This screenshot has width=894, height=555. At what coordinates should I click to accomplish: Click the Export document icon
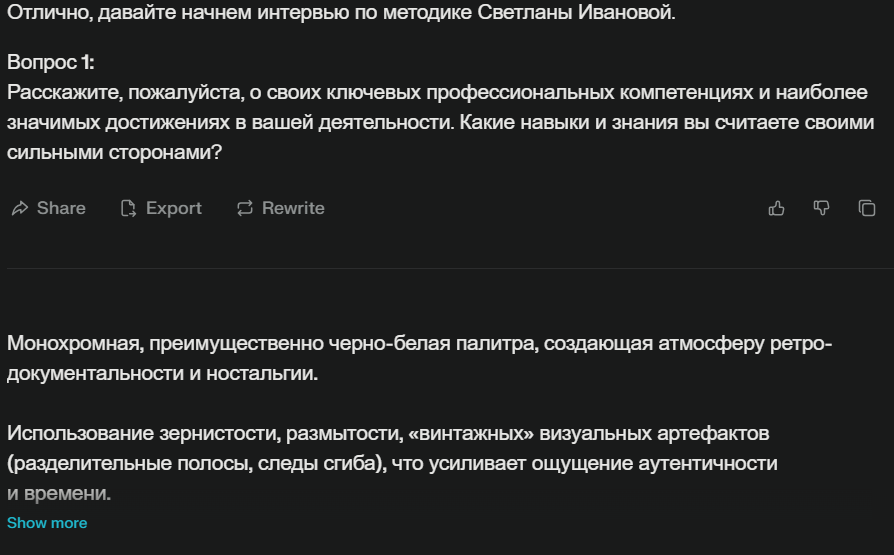[x=128, y=208]
